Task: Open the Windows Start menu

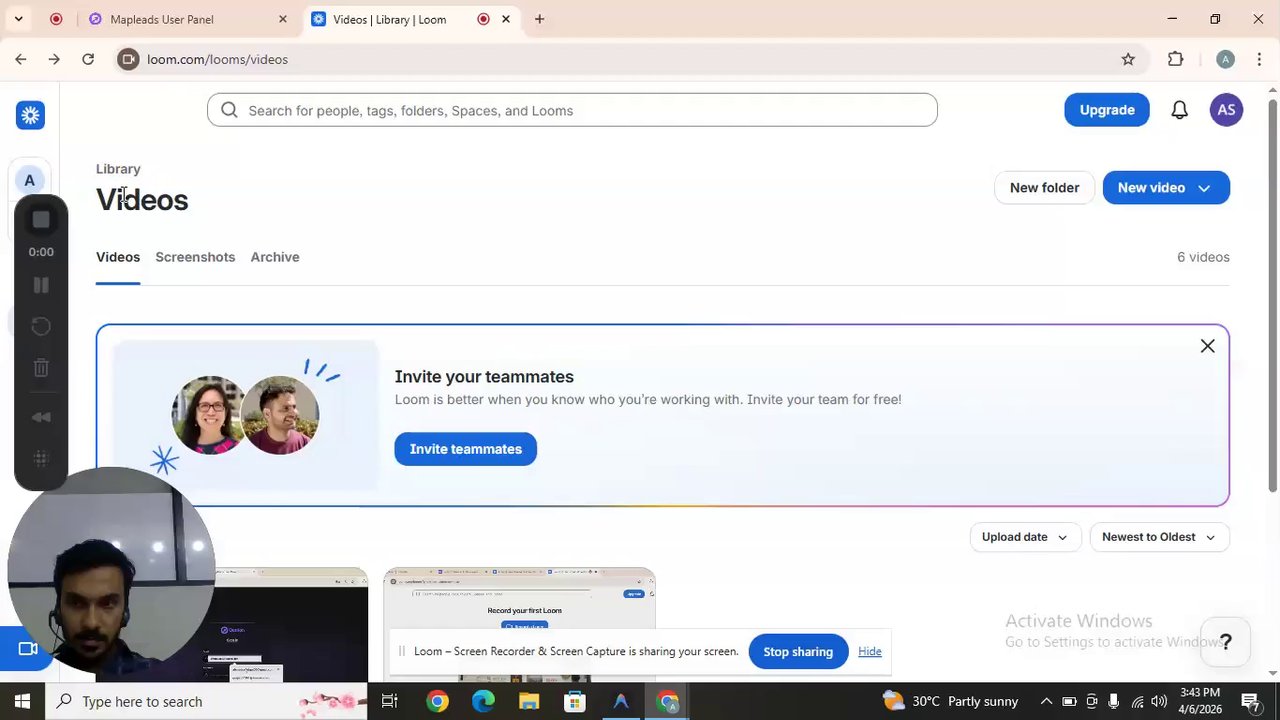Action: (22, 701)
